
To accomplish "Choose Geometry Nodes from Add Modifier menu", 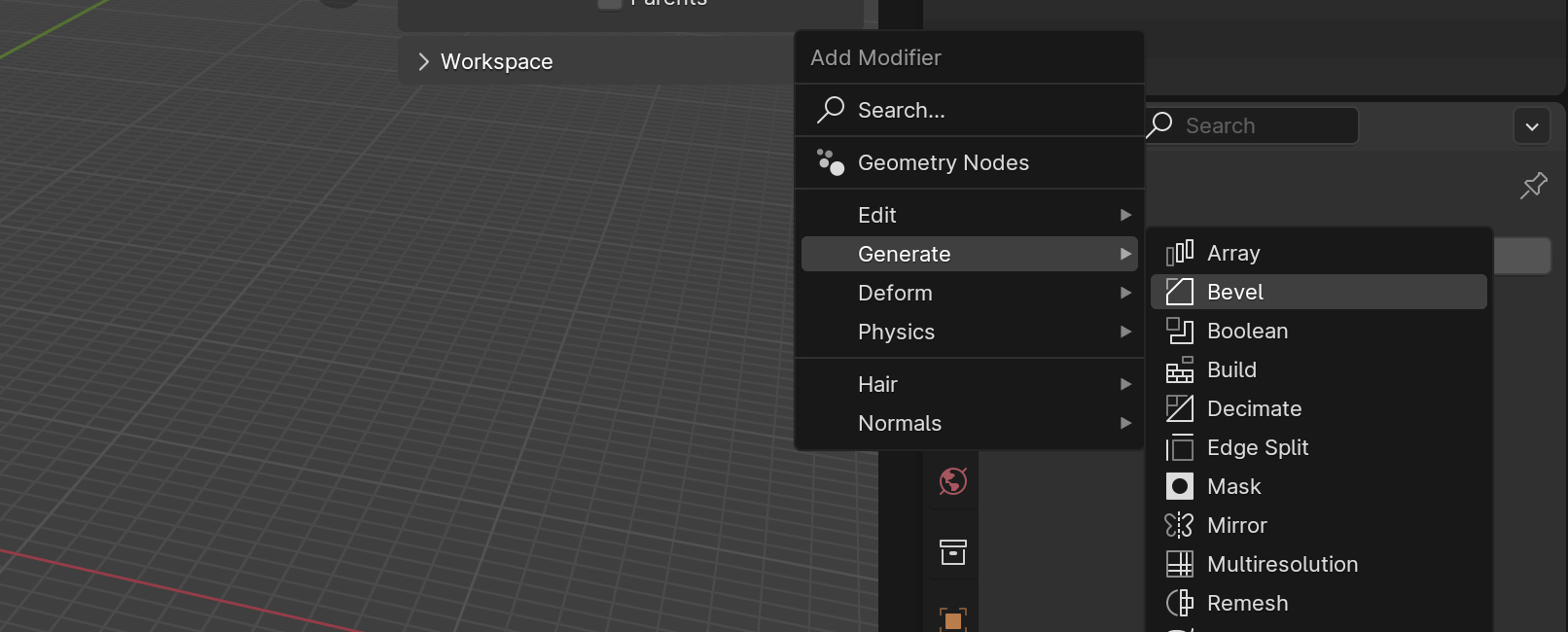I will [970, 162].
